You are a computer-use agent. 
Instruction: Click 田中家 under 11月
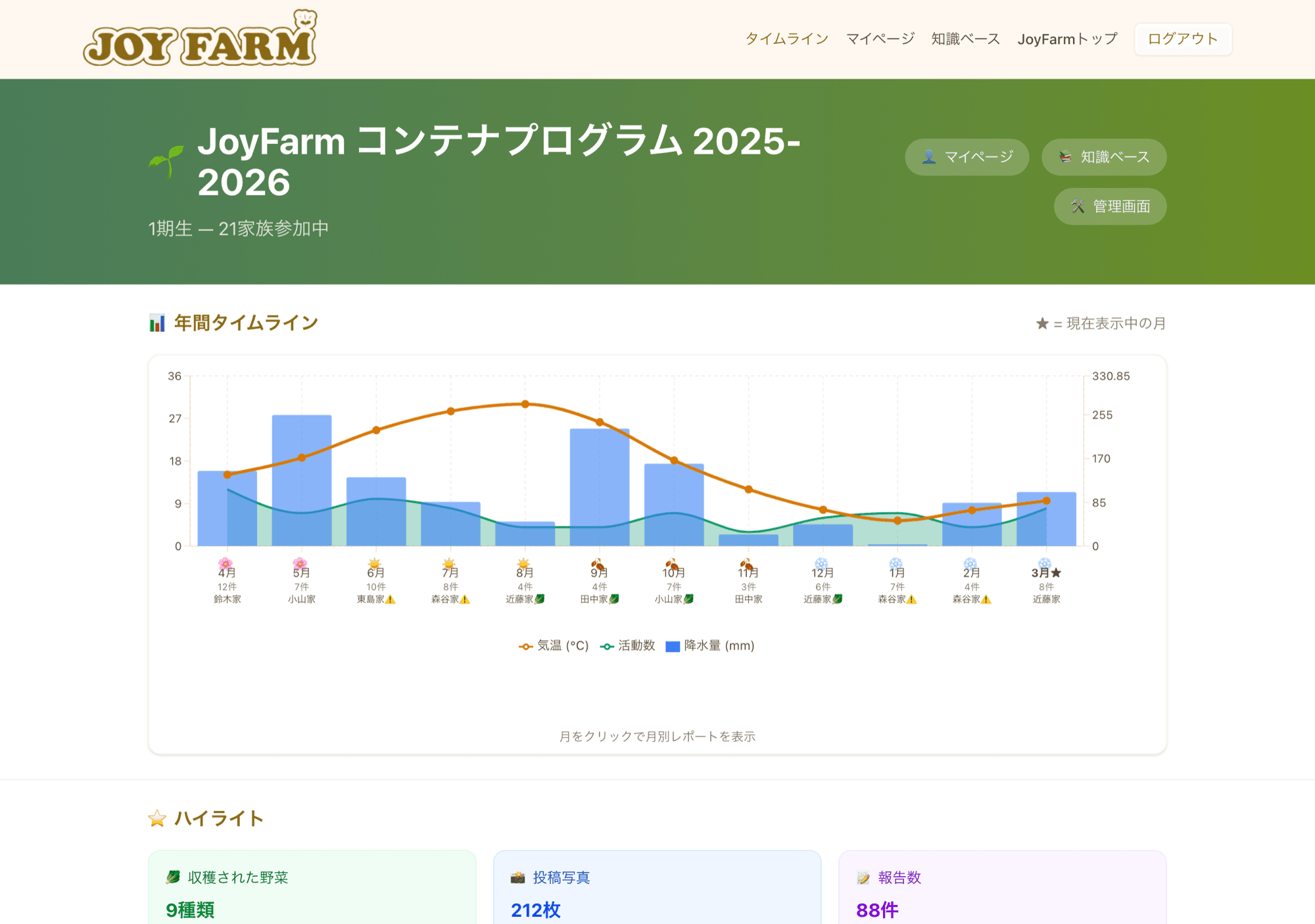point(748,599)
